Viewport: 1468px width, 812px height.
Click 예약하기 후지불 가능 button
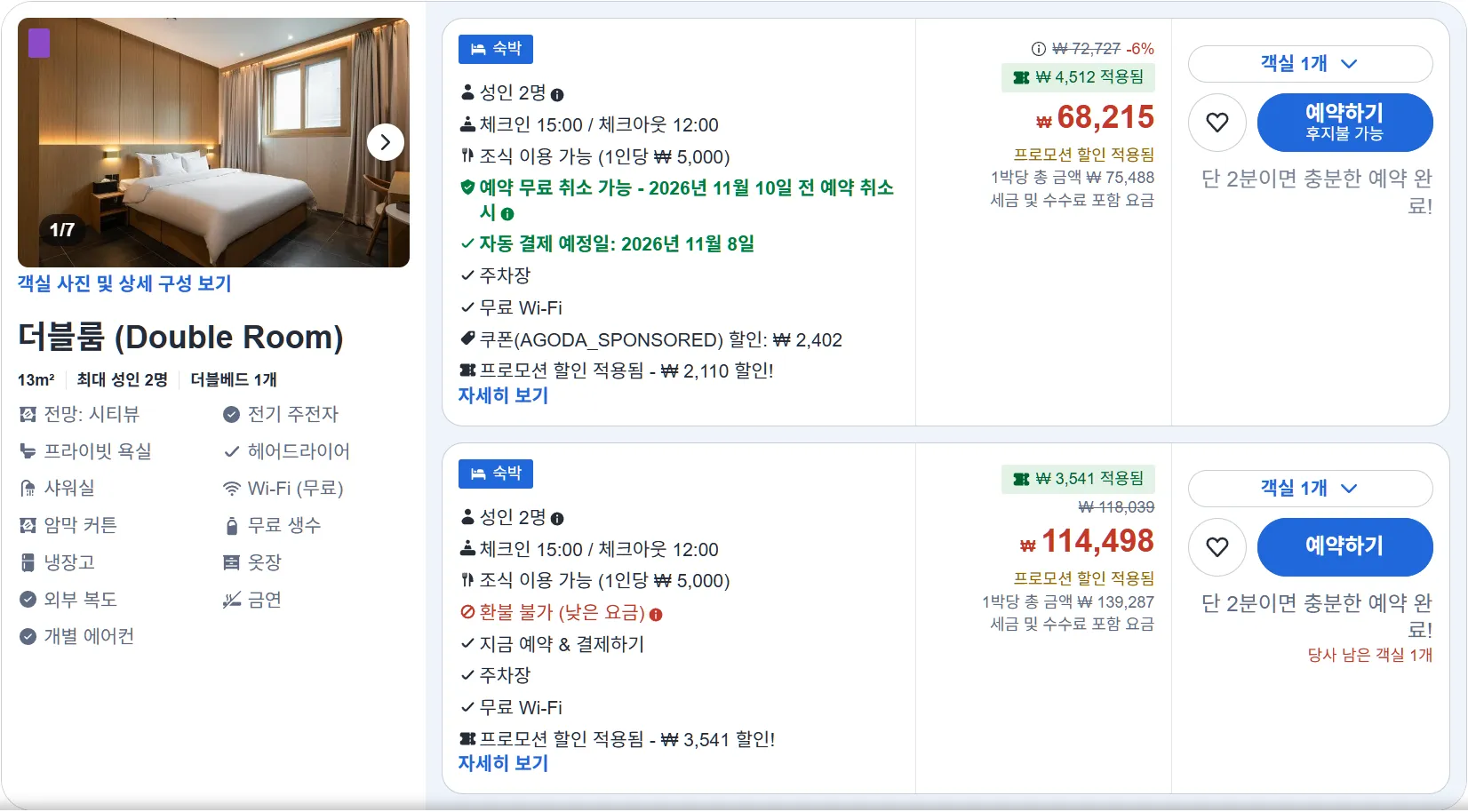click(x=1344, y=123)
